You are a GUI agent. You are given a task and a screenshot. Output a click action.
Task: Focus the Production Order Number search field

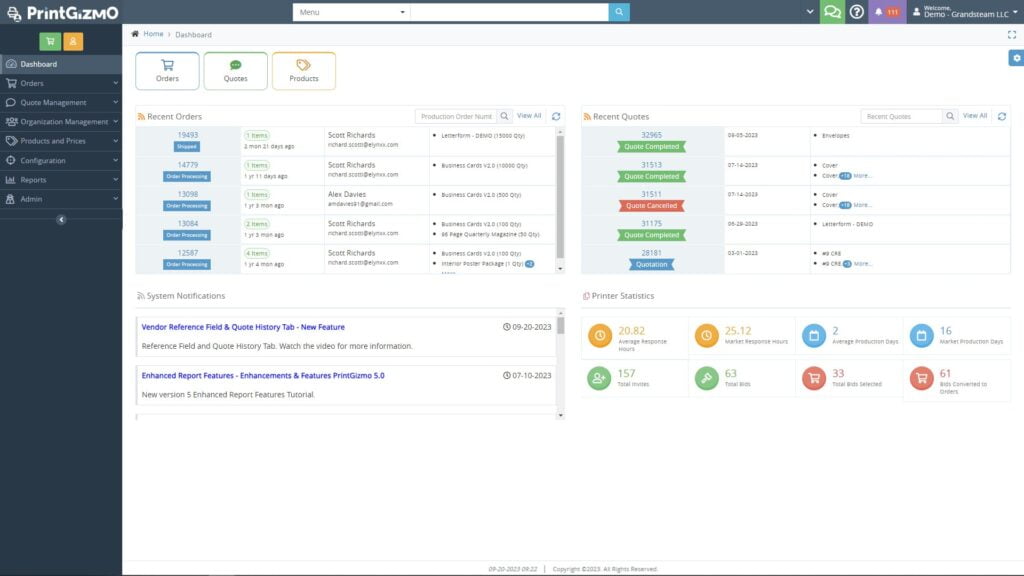click(456, 116)
